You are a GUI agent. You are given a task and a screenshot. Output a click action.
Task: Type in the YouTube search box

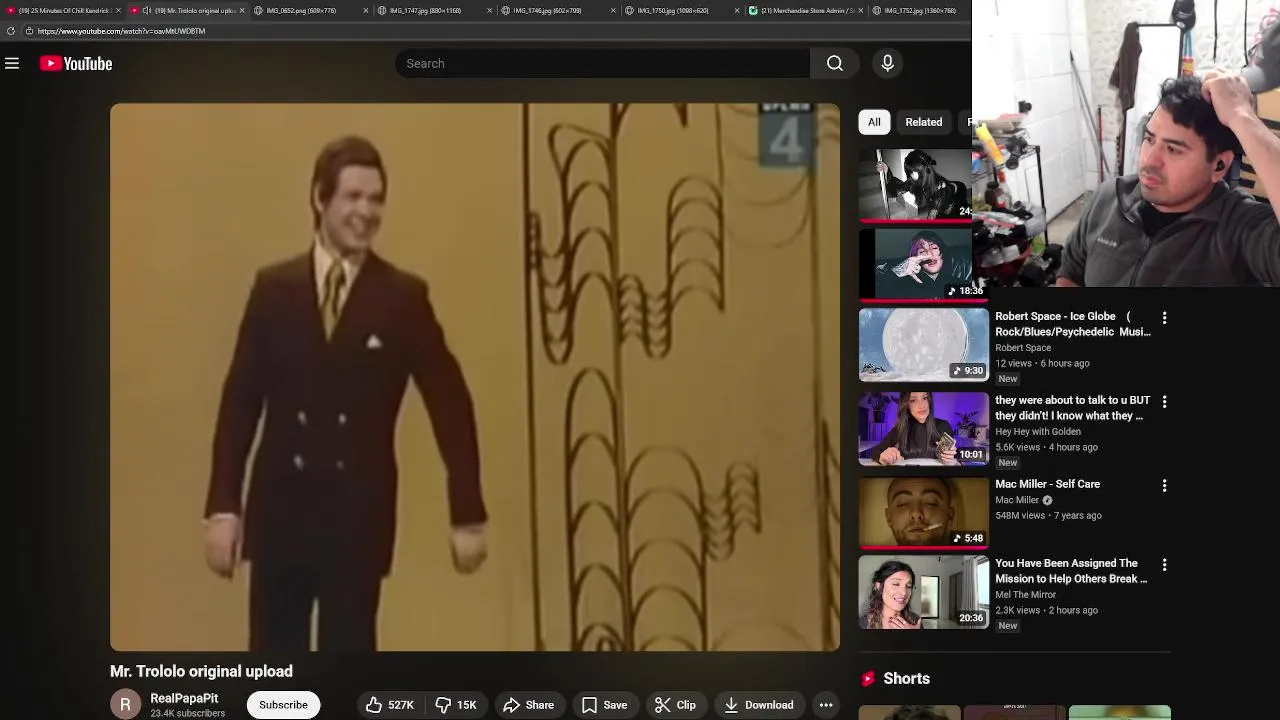point(602,64)
